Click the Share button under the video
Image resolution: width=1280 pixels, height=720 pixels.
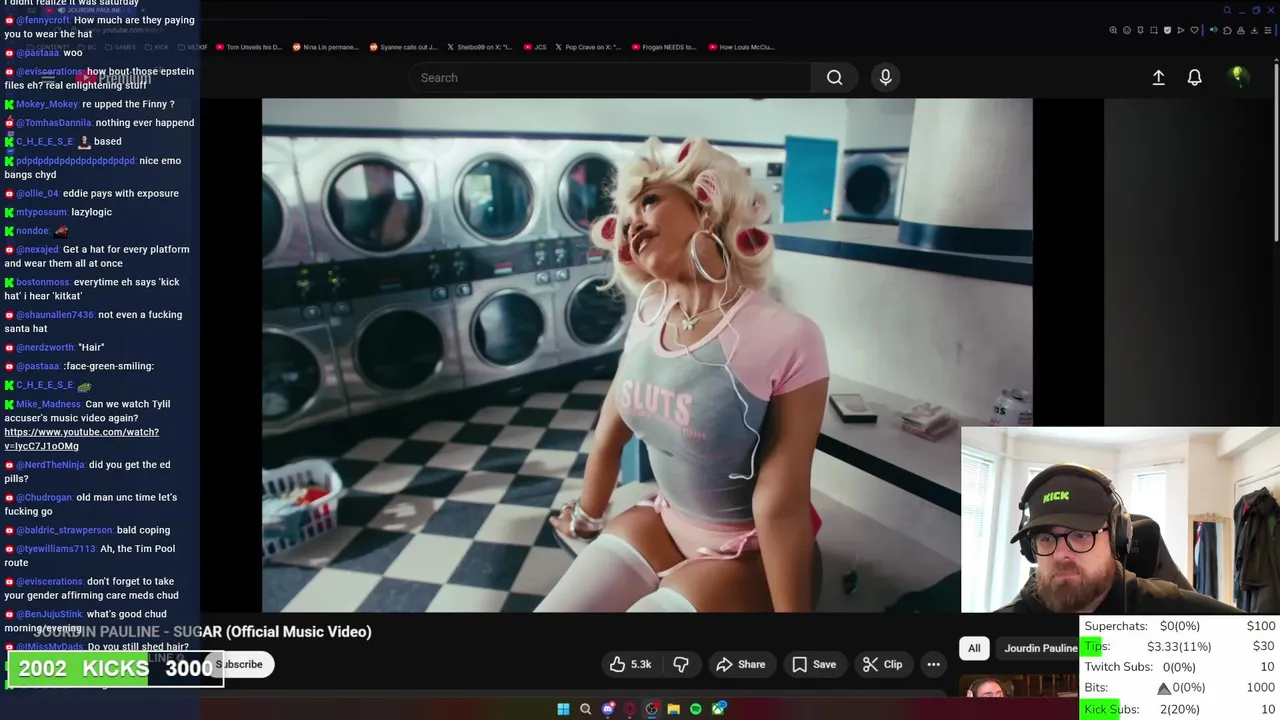741,664
